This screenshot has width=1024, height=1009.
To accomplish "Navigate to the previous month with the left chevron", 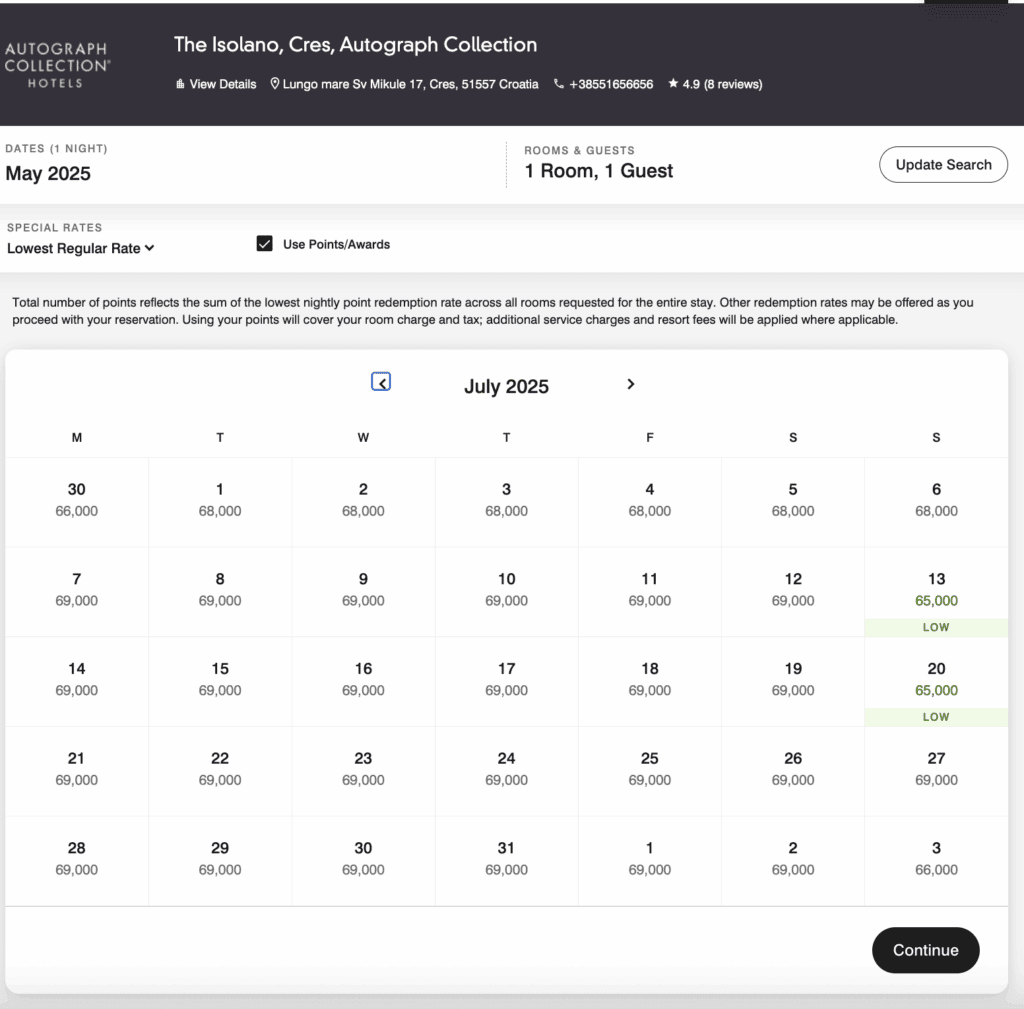I will pyautogui.click(x=380, y=382).
